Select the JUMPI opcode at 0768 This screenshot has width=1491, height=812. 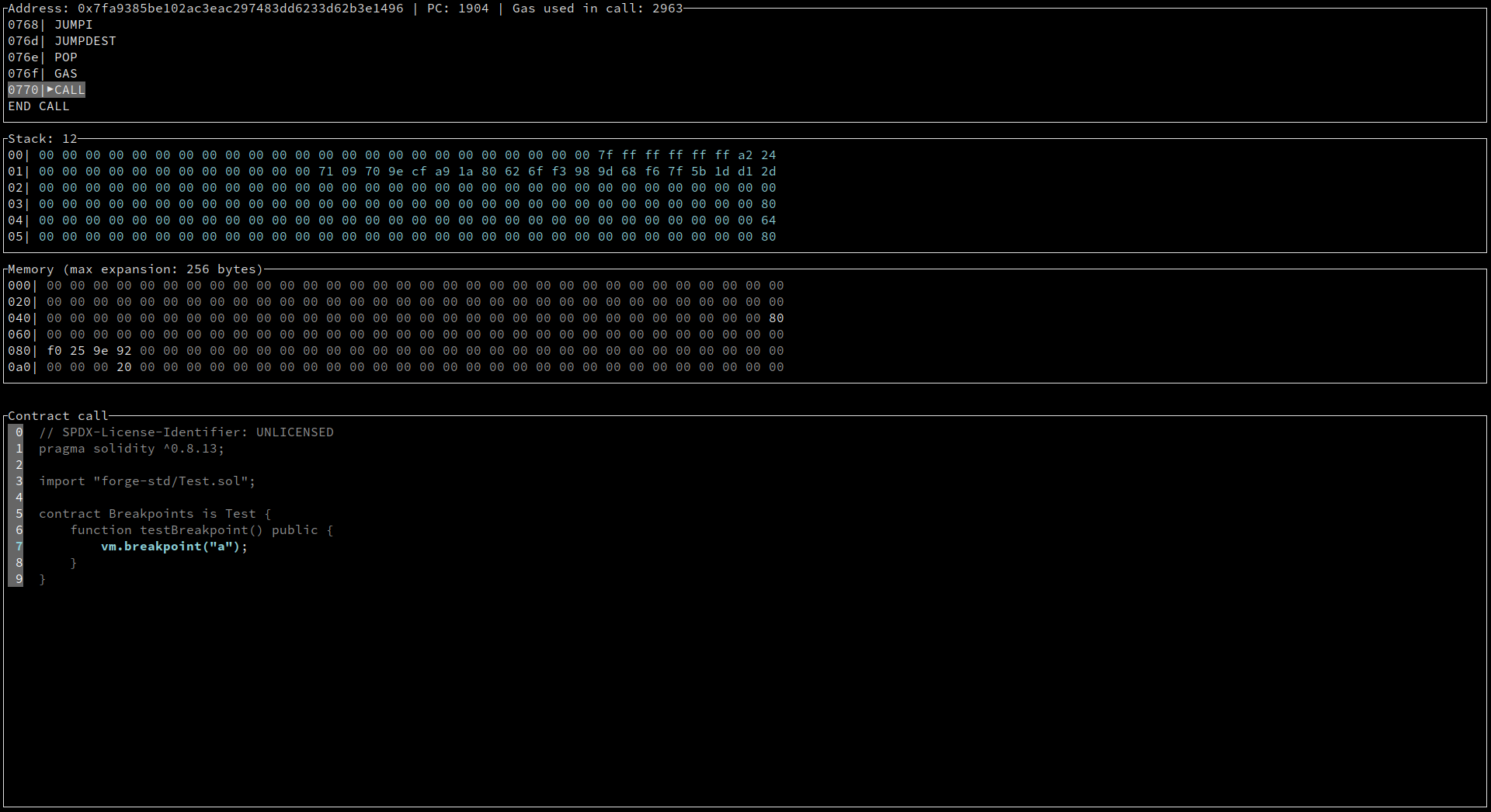point(73,25)
